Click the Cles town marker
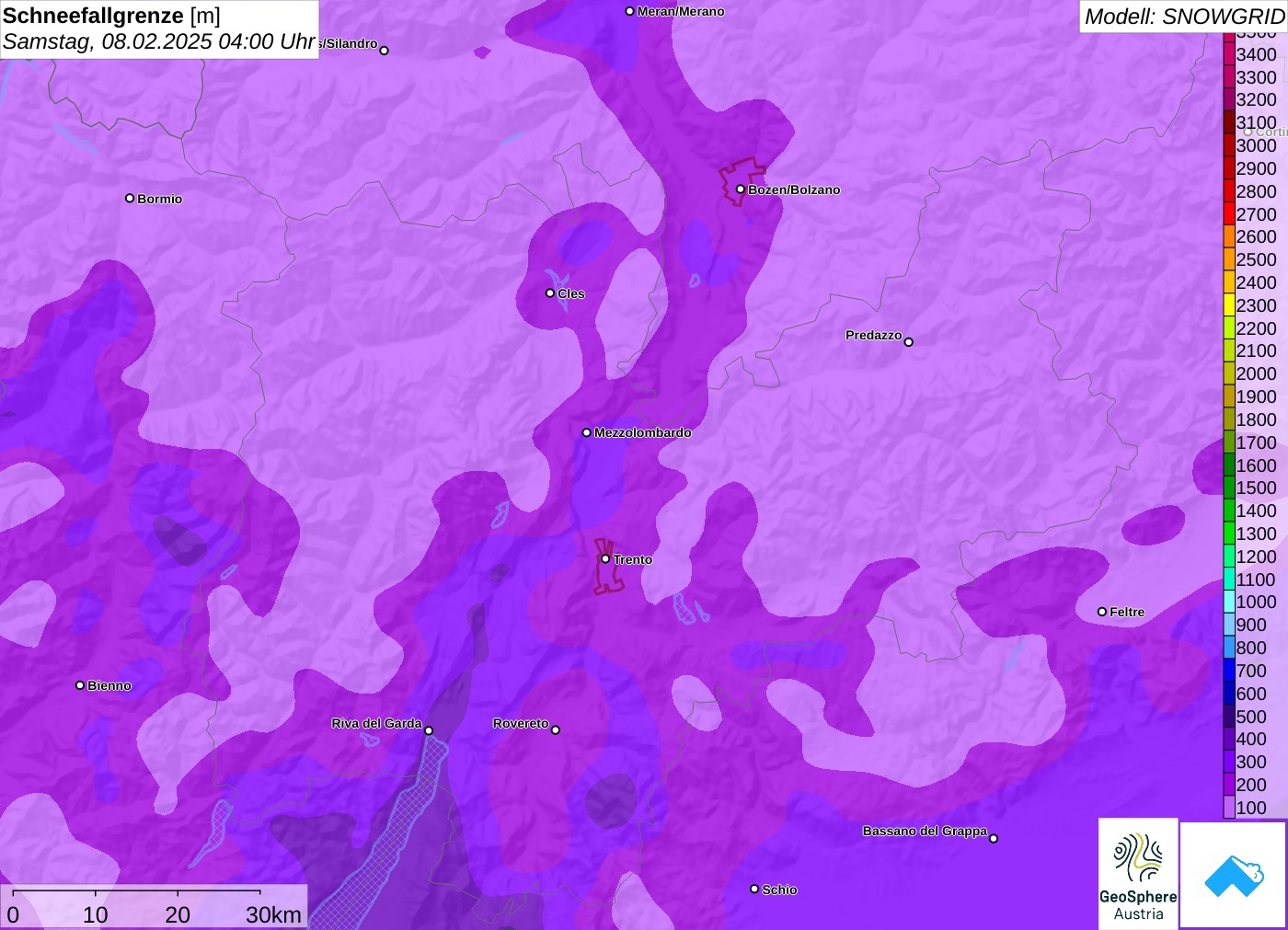The width and height of the screenshot is (1288, 930). (x=550, y=293)
